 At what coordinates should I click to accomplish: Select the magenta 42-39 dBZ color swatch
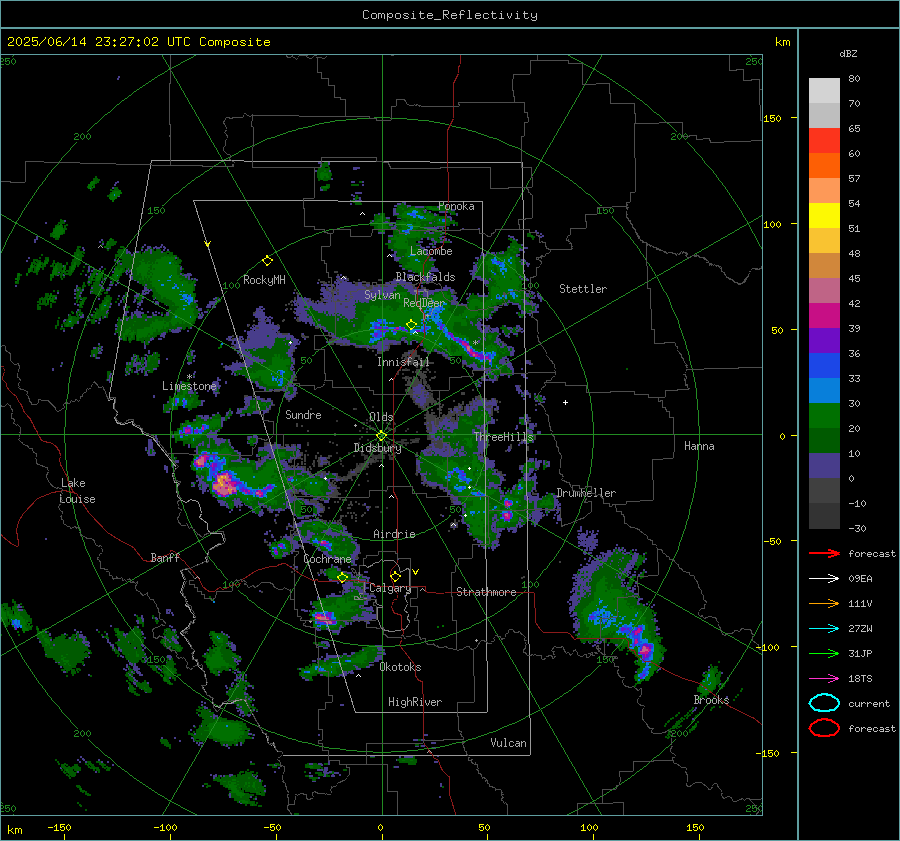[824, 316]
